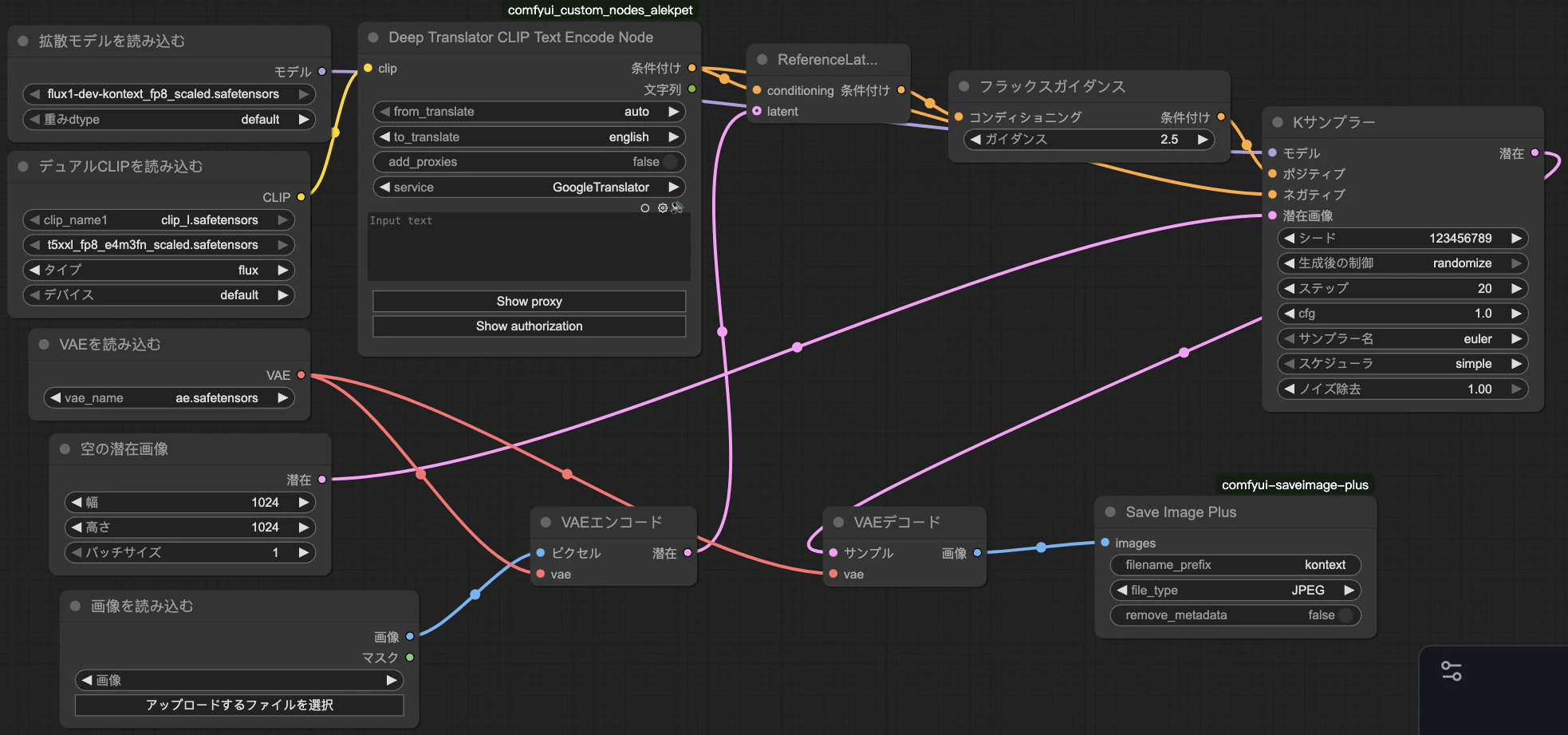Click the 潜在 output port on 空の潜在画像

[321, 479]
